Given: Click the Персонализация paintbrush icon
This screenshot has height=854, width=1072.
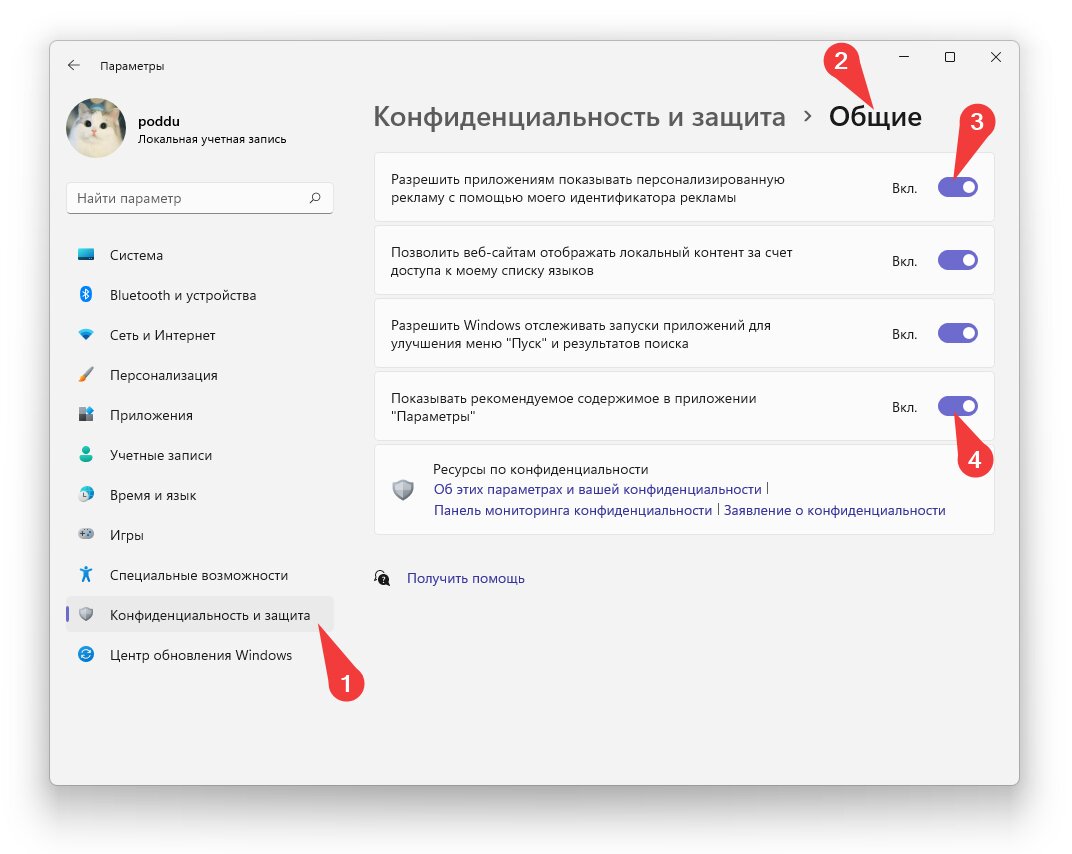Looking at the screenshot, I should tap(86, 375).
